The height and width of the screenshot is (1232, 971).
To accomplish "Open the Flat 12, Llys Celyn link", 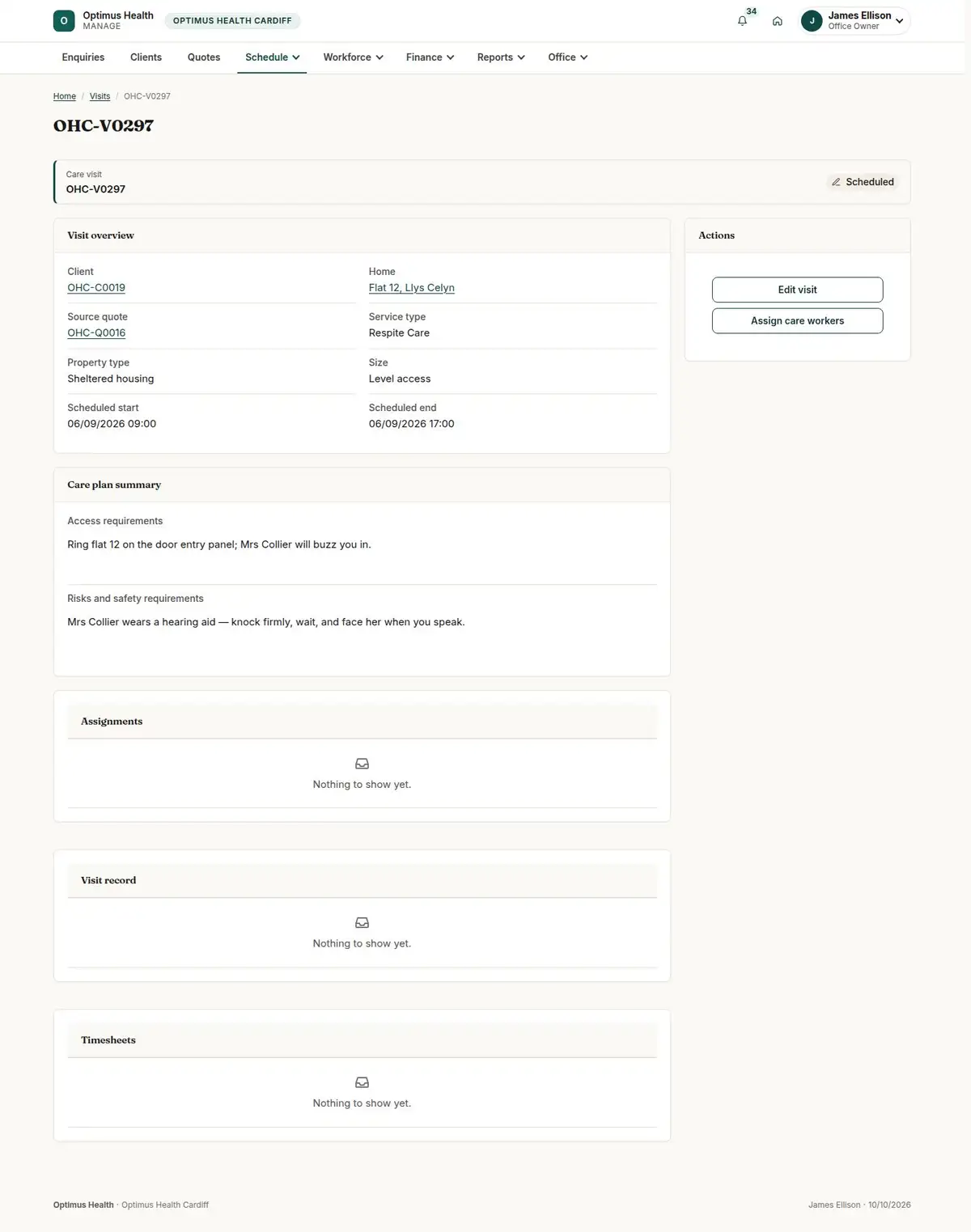I will tap(412, 288).
